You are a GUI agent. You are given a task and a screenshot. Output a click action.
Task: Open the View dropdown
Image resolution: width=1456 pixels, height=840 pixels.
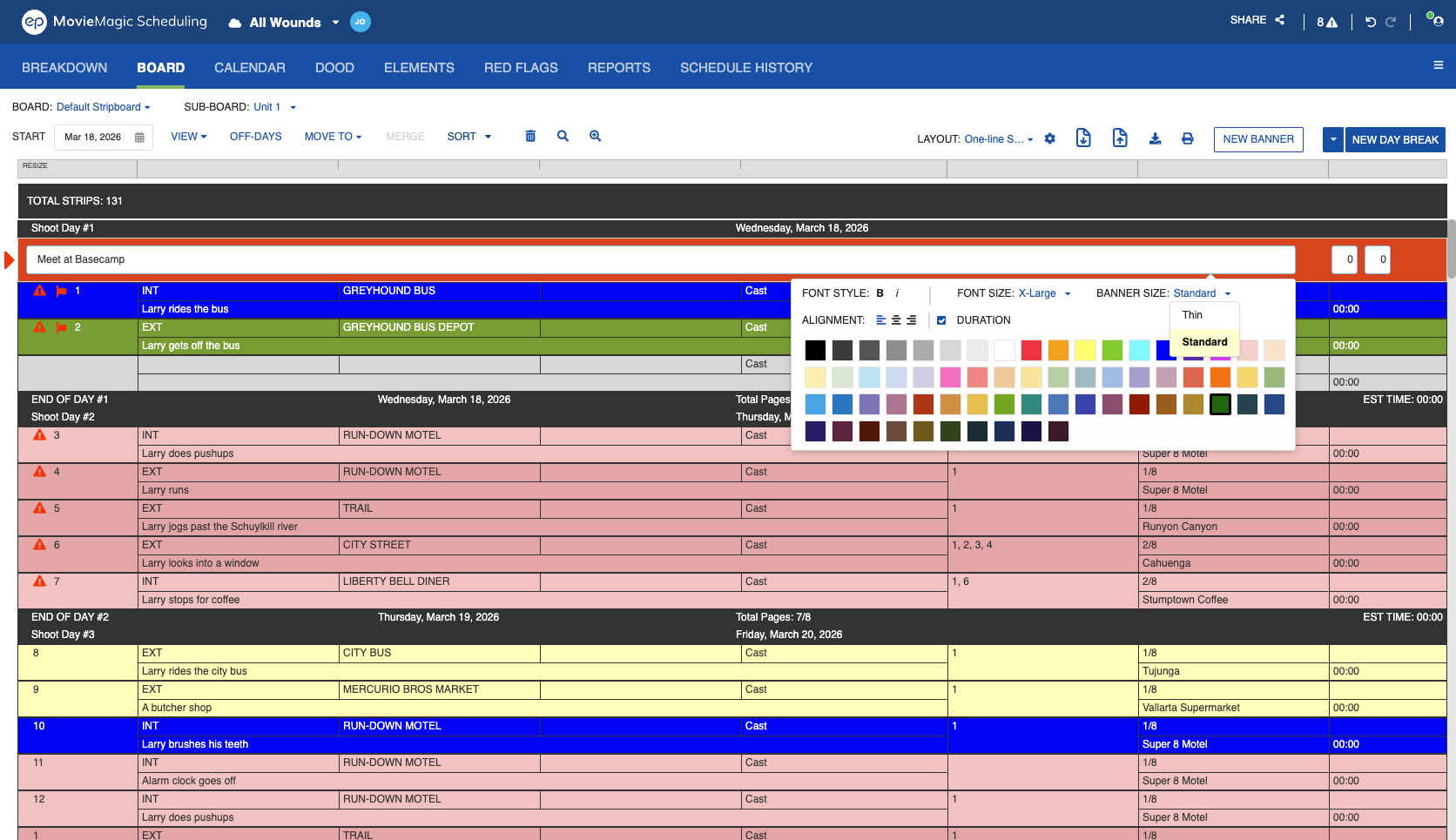coord(188,137)
